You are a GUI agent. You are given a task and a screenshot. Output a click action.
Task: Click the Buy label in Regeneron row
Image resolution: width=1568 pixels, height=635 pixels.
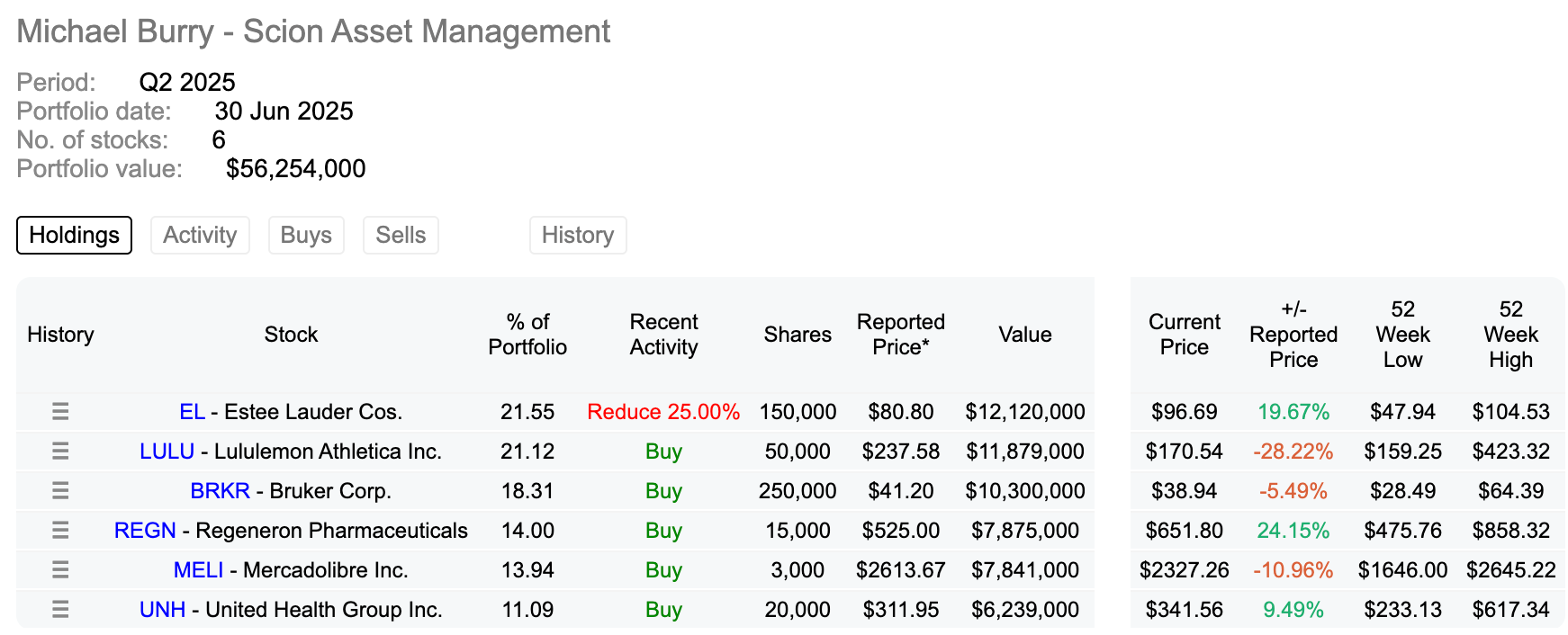tap(663, 531)
